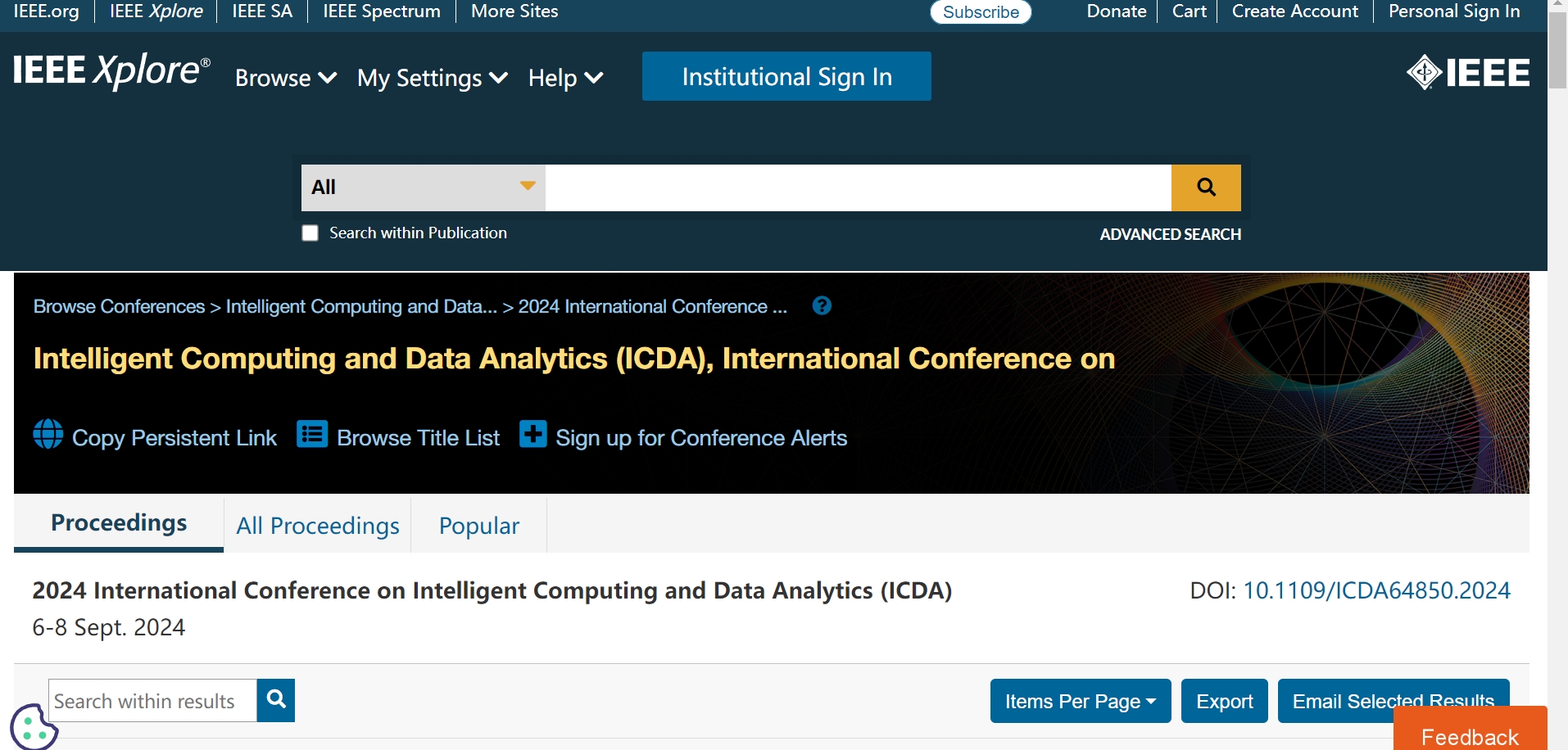1568x750 pixels.
Task: Switch to the All Proceedings tab
Action: 318,526
